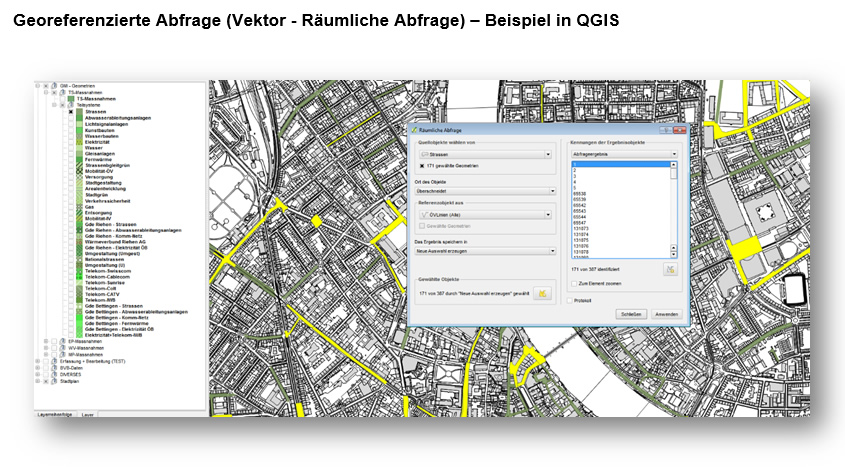The width and height of the screenshot is (845, 467).
Task: Select result ID 65538 in the list
Action: point(579,193)
